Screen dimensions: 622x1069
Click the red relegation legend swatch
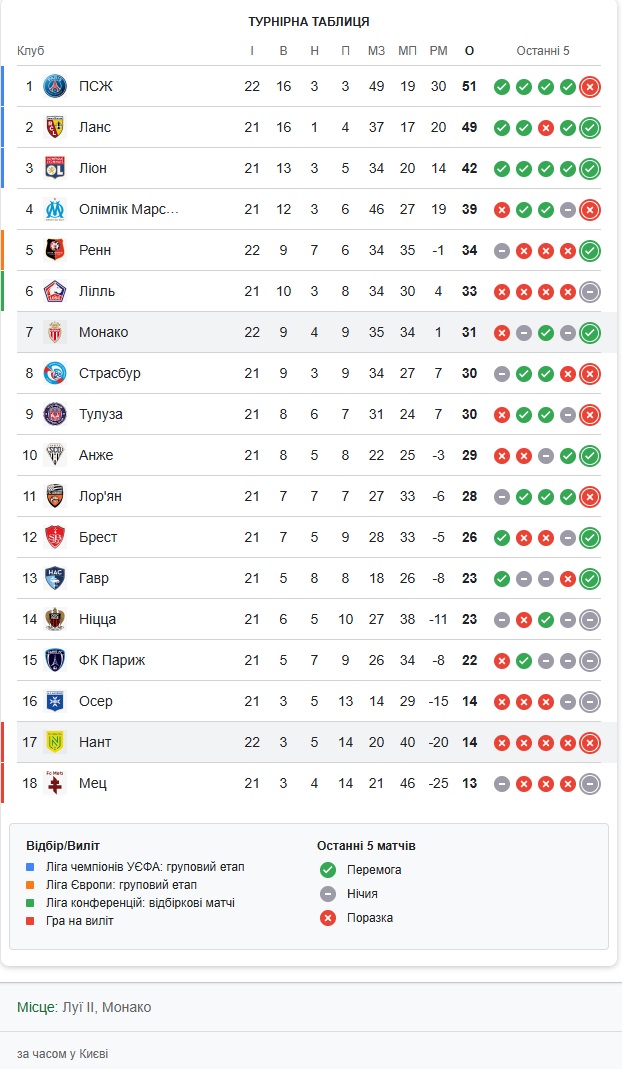tap(30, 921)
